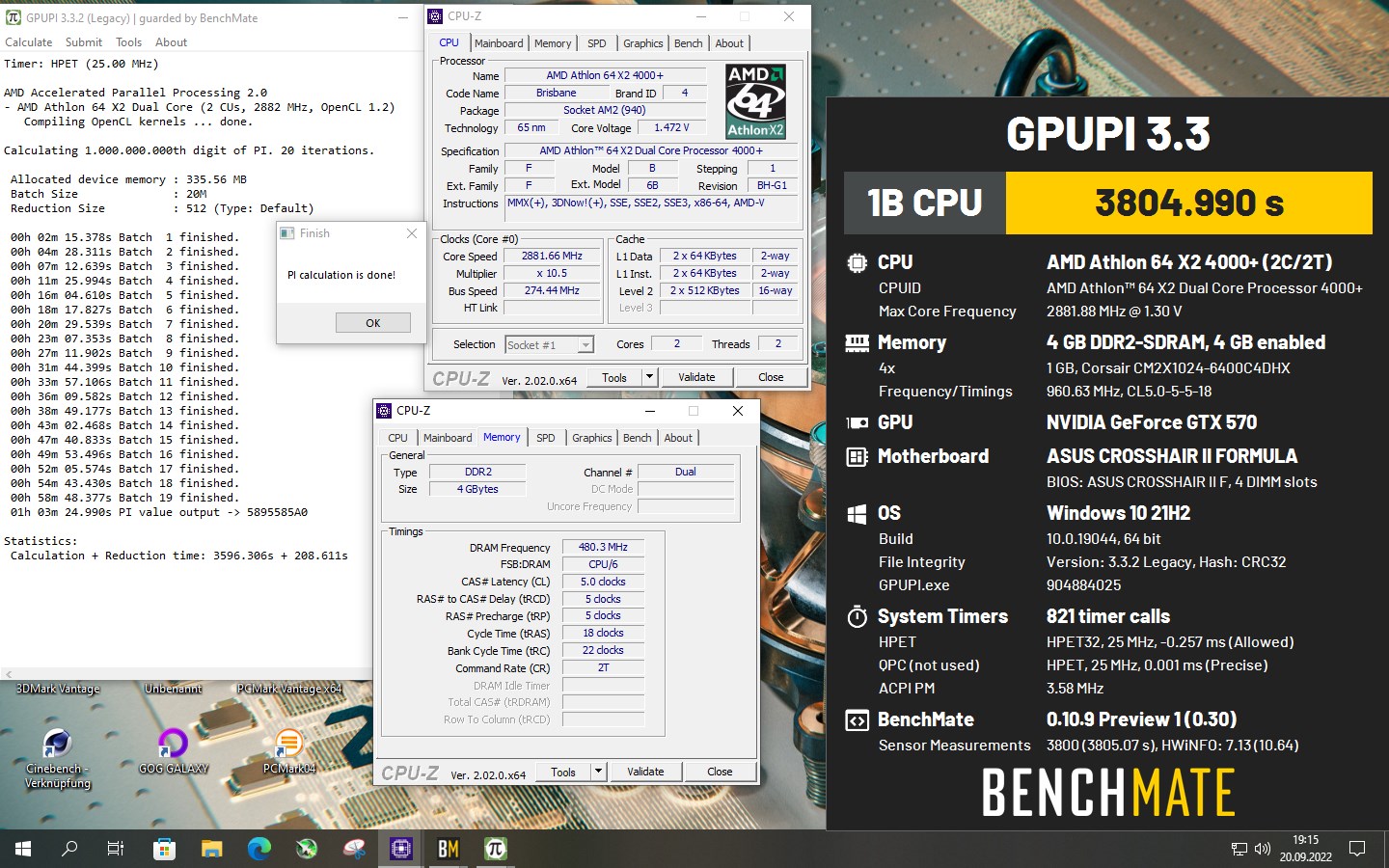Click the lower CPU-Z title bar chip icon

[x=385, y=411]
